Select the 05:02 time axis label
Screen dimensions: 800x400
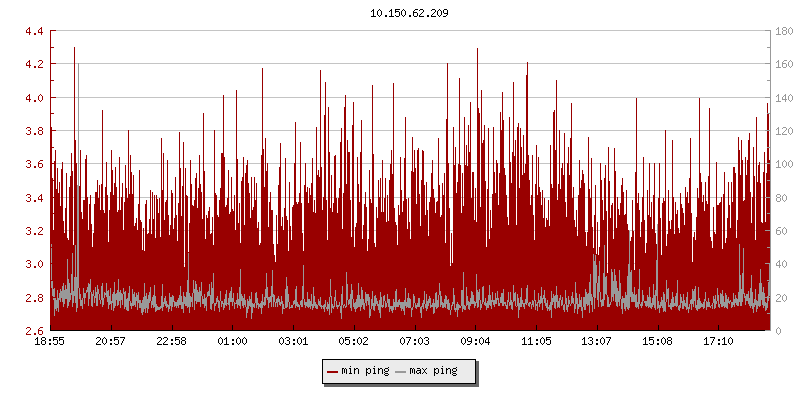click(354, 342)
